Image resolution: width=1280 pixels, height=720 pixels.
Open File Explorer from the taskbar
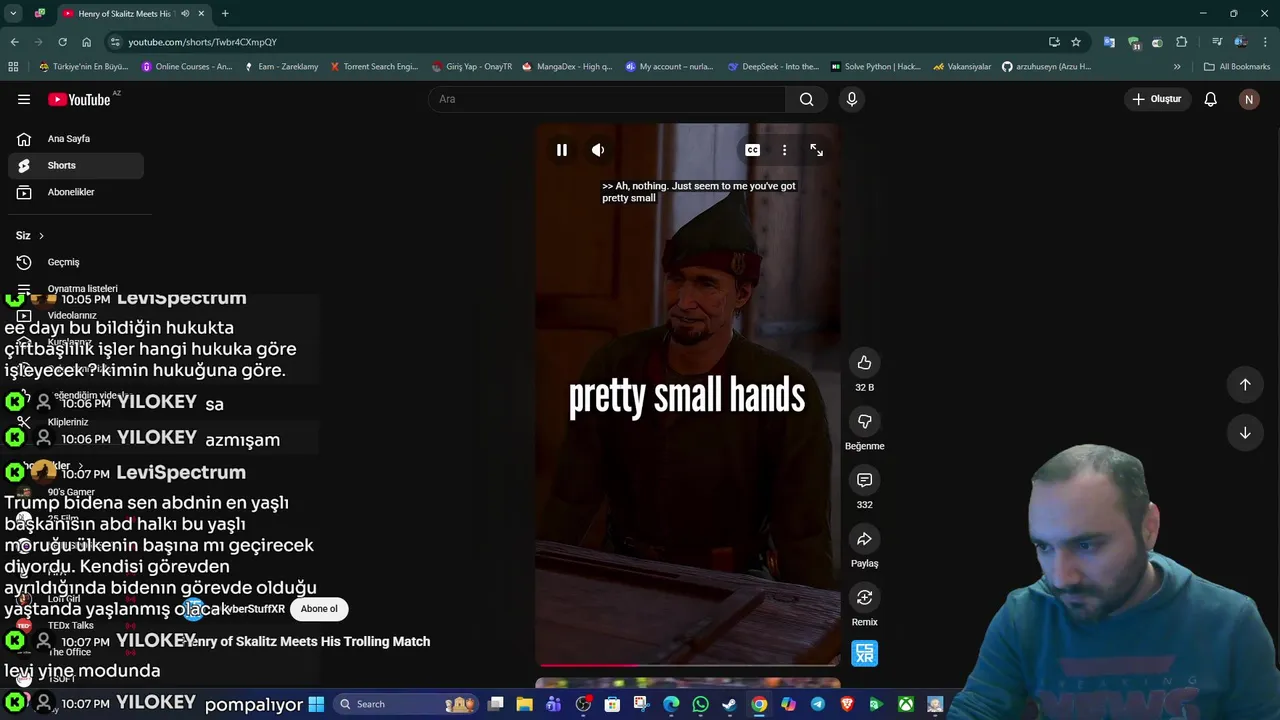(525, 704)
